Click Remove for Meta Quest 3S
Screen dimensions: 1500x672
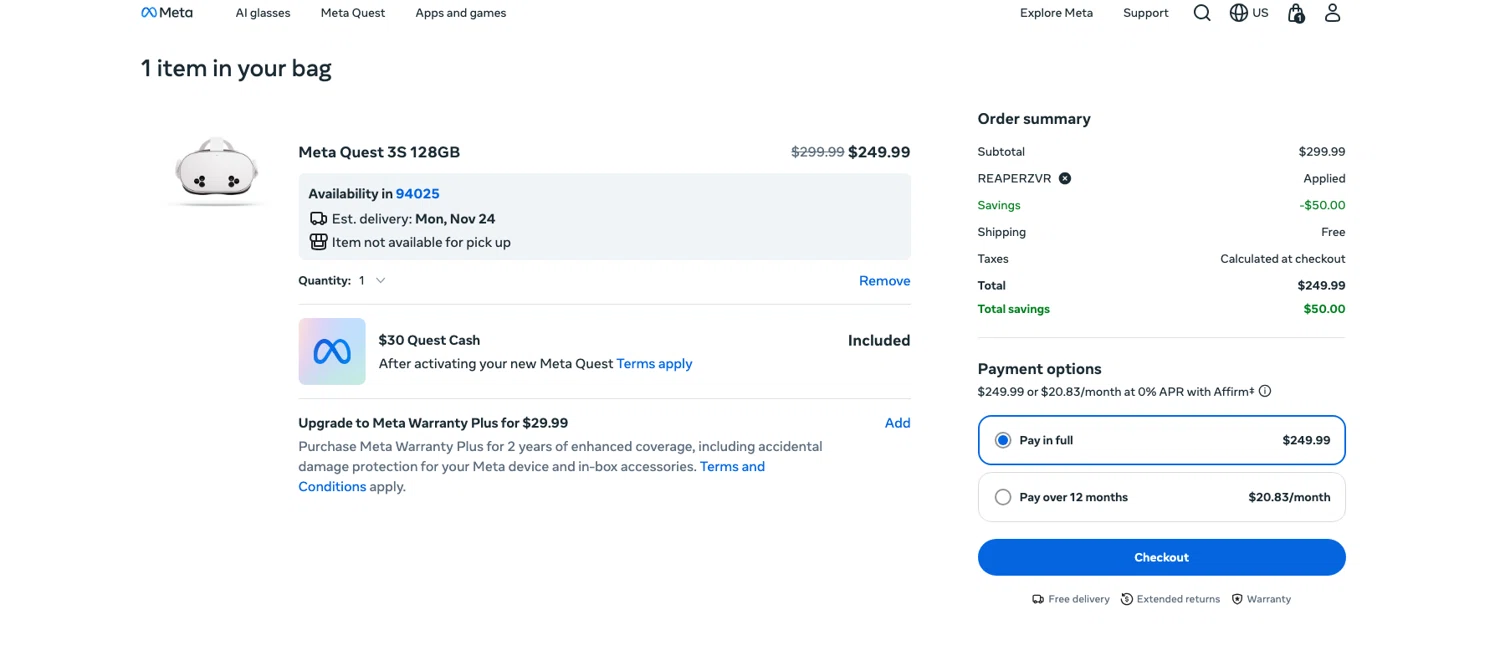tap(884, 281)
